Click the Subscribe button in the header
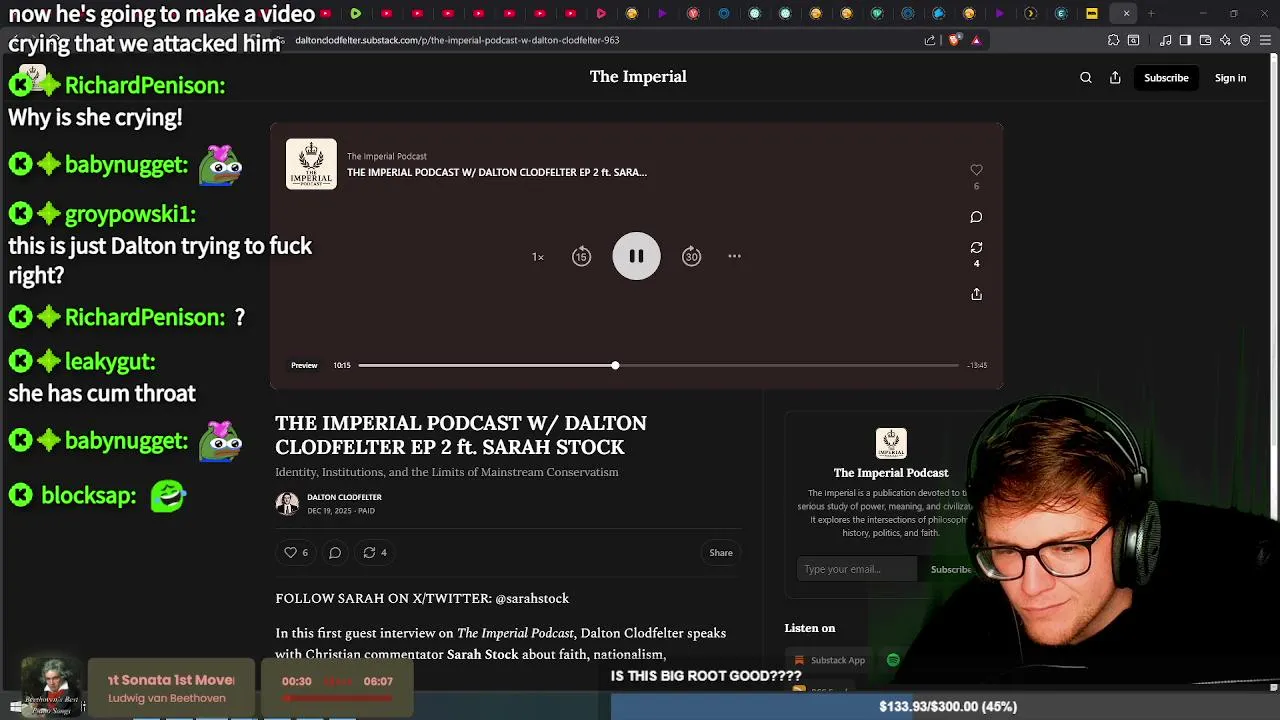 (x=1166, y=78)
